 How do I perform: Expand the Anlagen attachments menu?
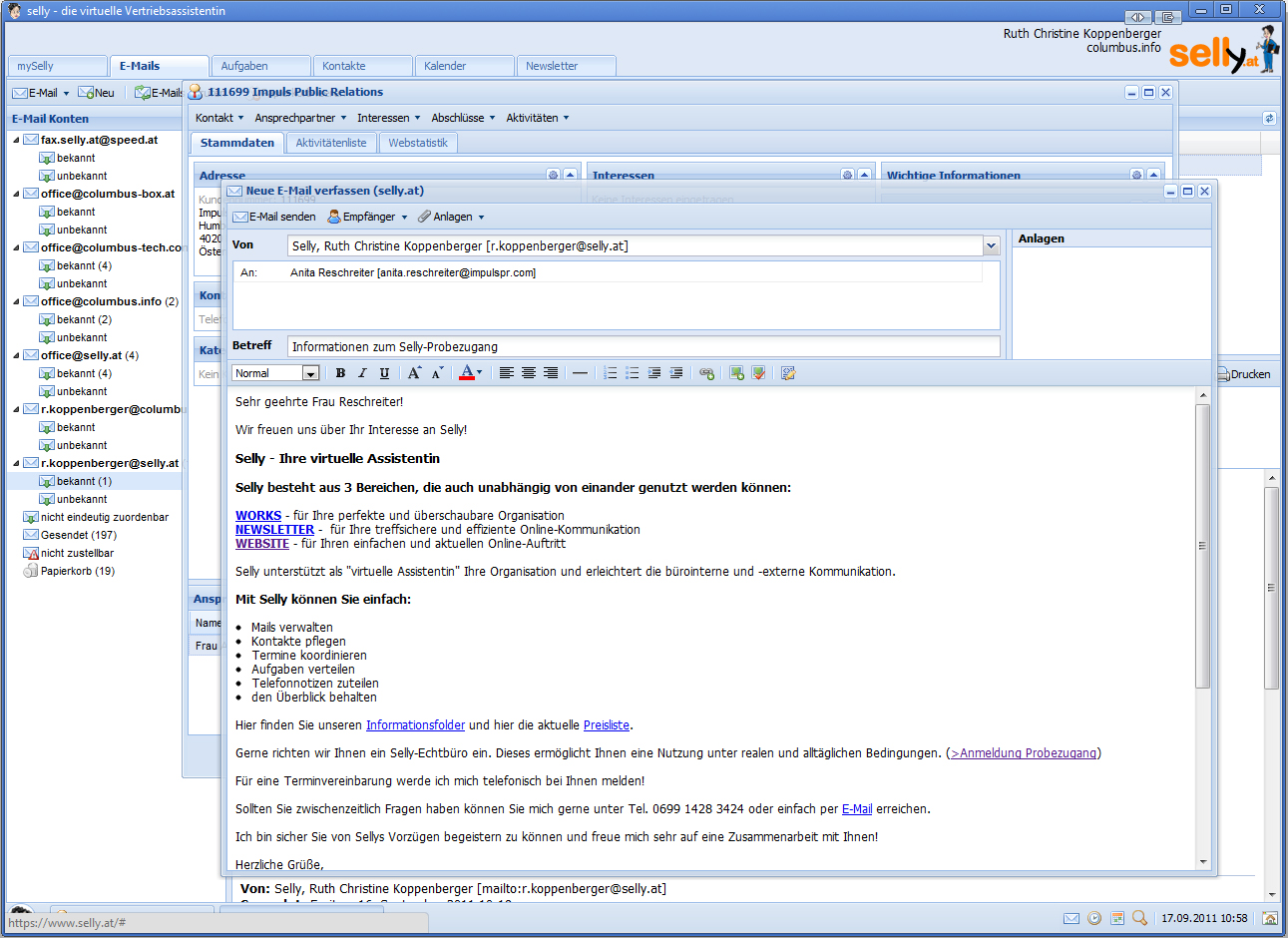(452, 217)
